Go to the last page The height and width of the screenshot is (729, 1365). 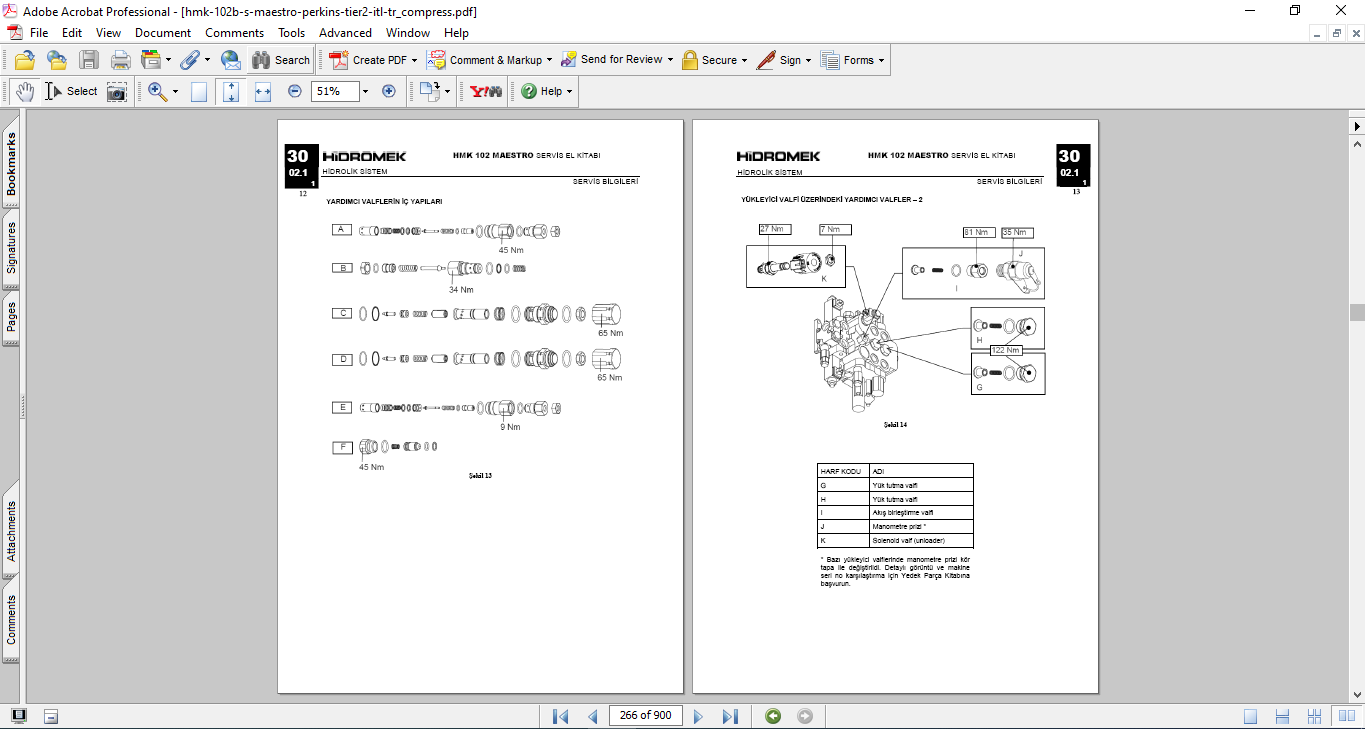[730, 716]
